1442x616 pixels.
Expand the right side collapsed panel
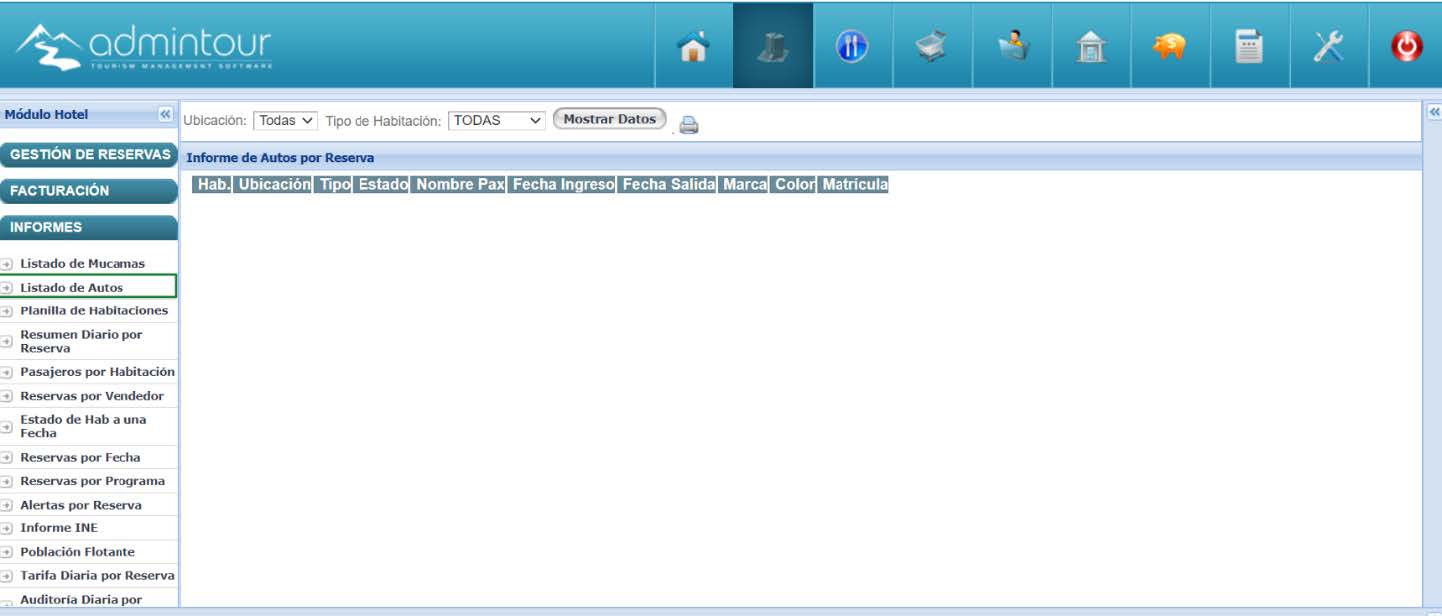pyautogui.click(x=1433, y=111)
